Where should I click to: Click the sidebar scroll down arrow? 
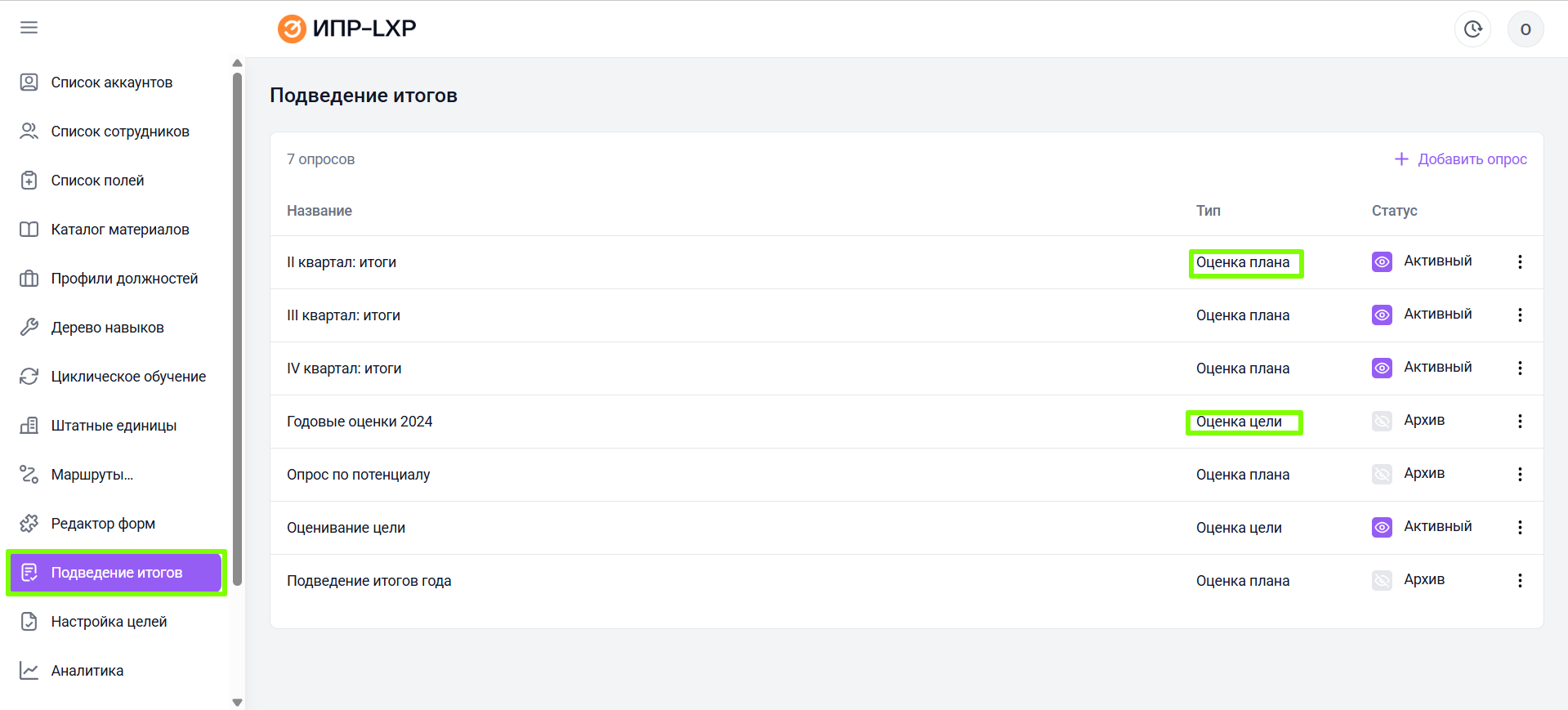pyautogui.click(x=237, y=702)
